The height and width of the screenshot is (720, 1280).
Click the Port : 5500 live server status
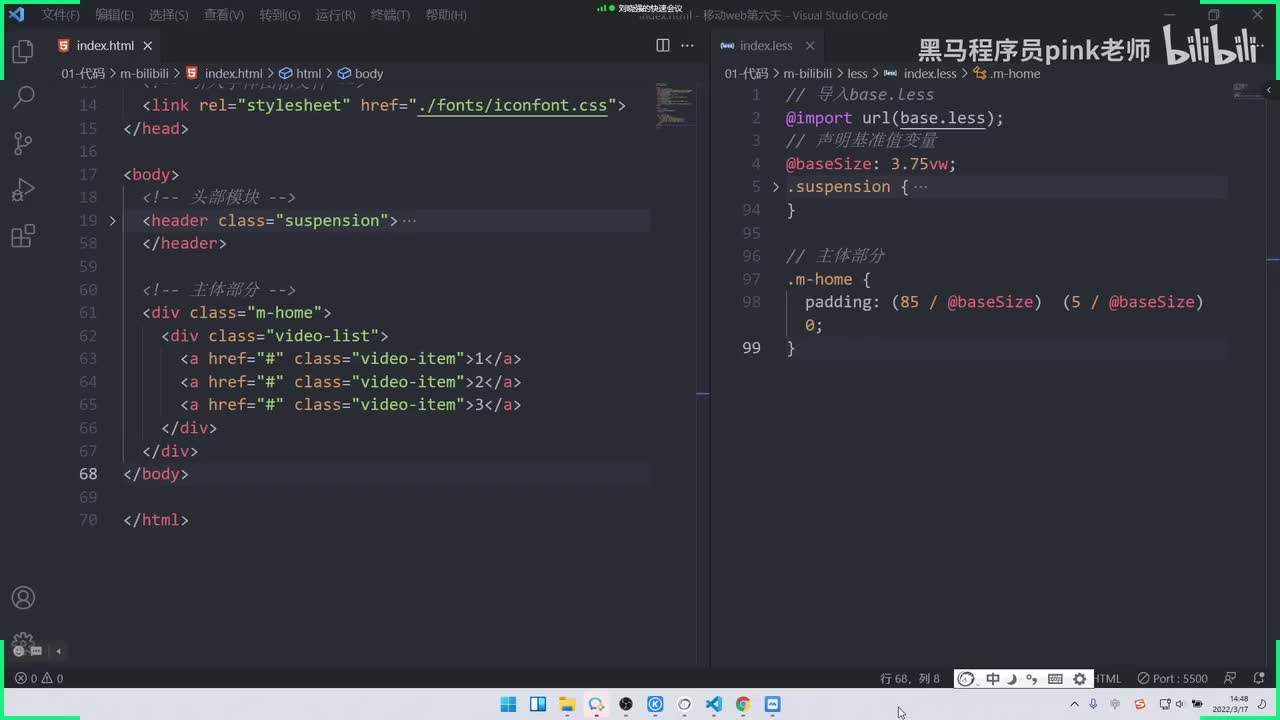coord(1173,678)
